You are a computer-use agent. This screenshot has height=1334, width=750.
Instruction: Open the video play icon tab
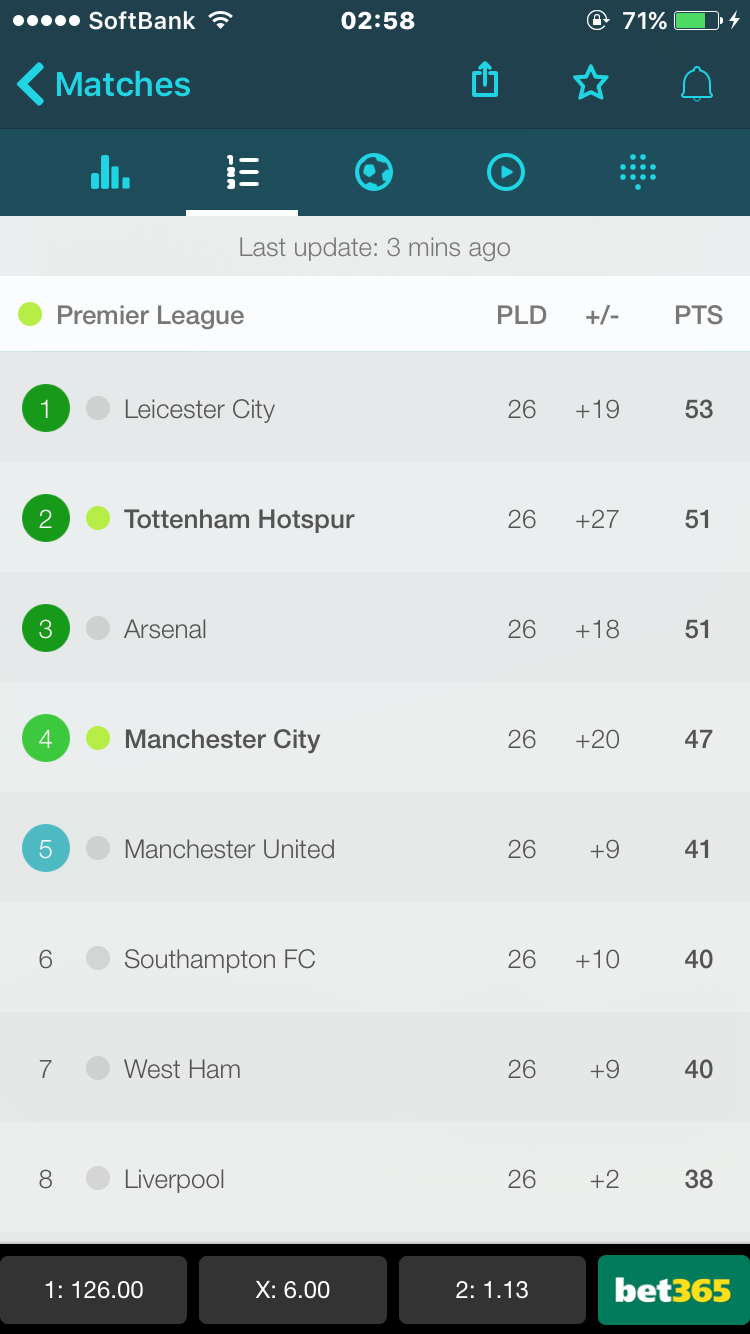click(506, 172)
